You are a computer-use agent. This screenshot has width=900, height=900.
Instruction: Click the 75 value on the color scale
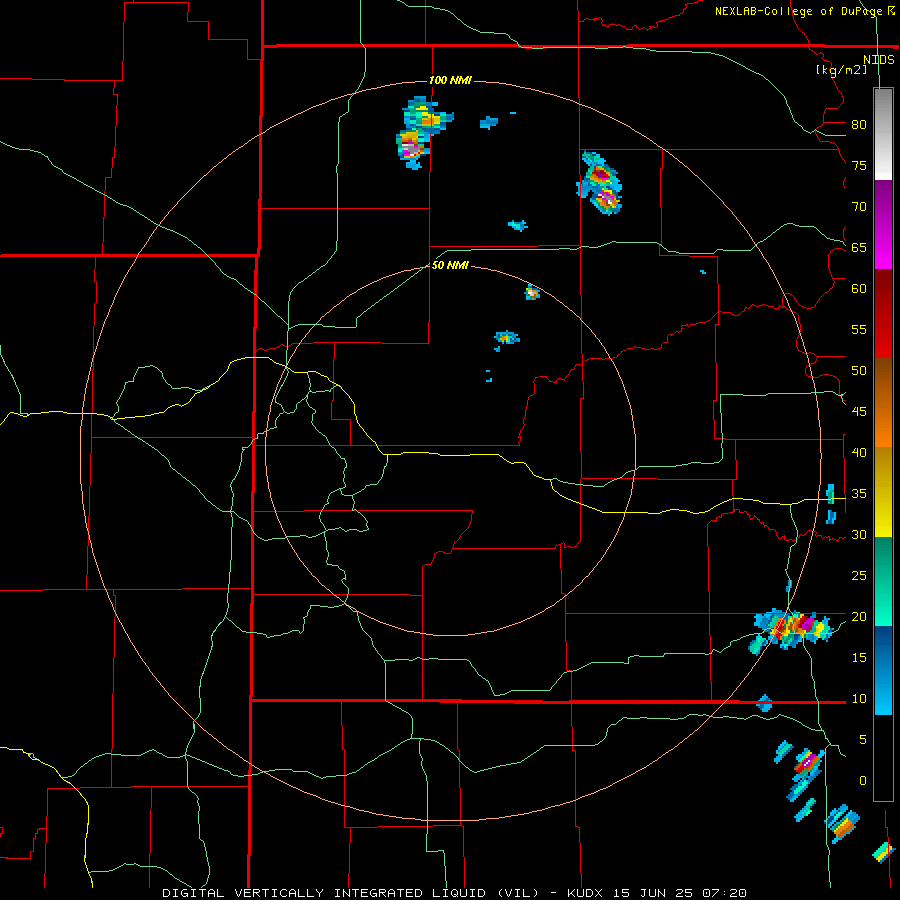click(x=859, y=165)
